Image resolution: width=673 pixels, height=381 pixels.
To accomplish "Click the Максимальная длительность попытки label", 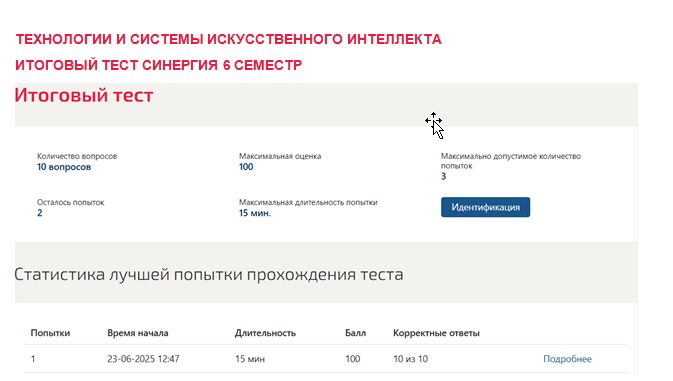I will point(308,203).
